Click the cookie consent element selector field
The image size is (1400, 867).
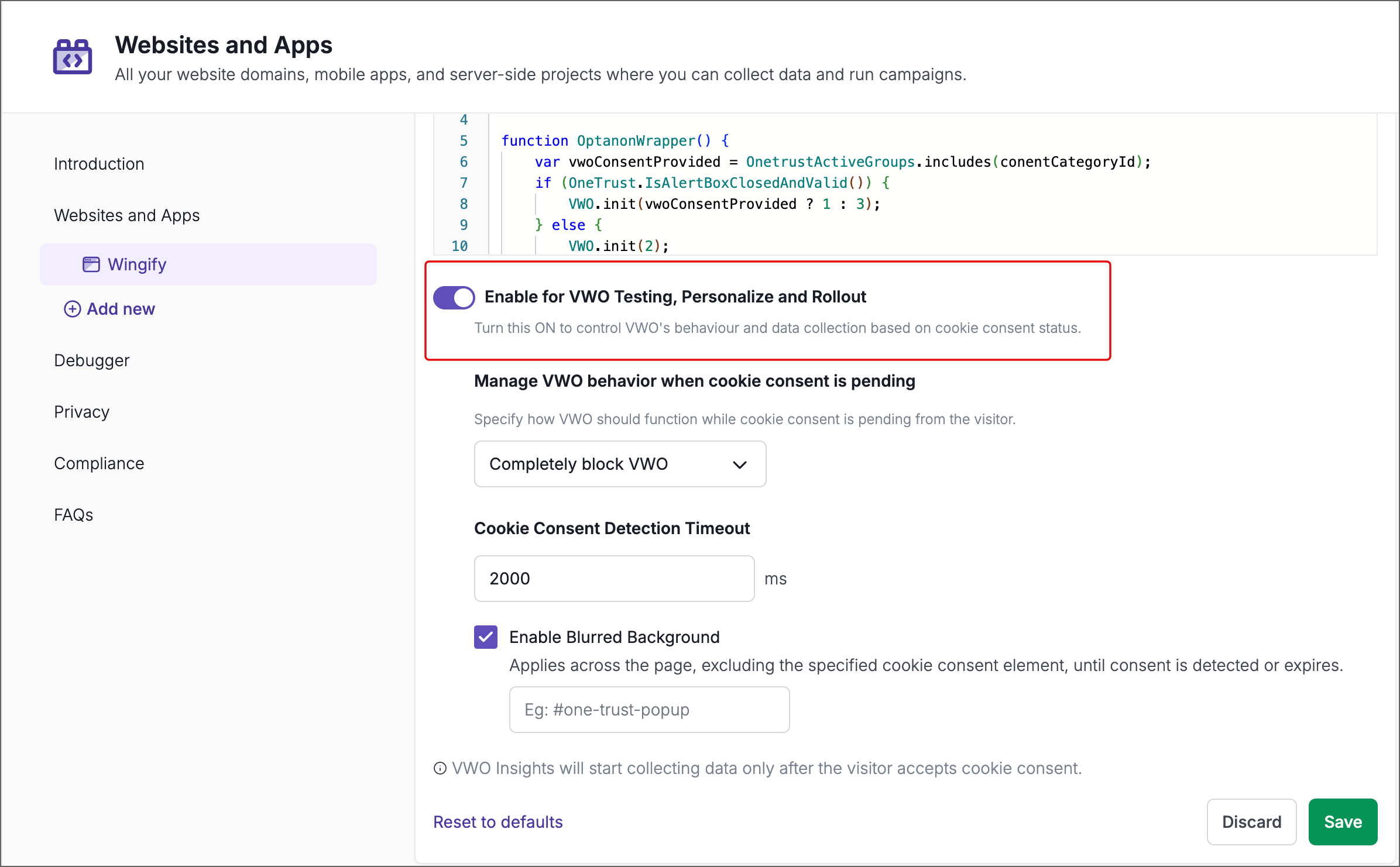coord(649,710)
